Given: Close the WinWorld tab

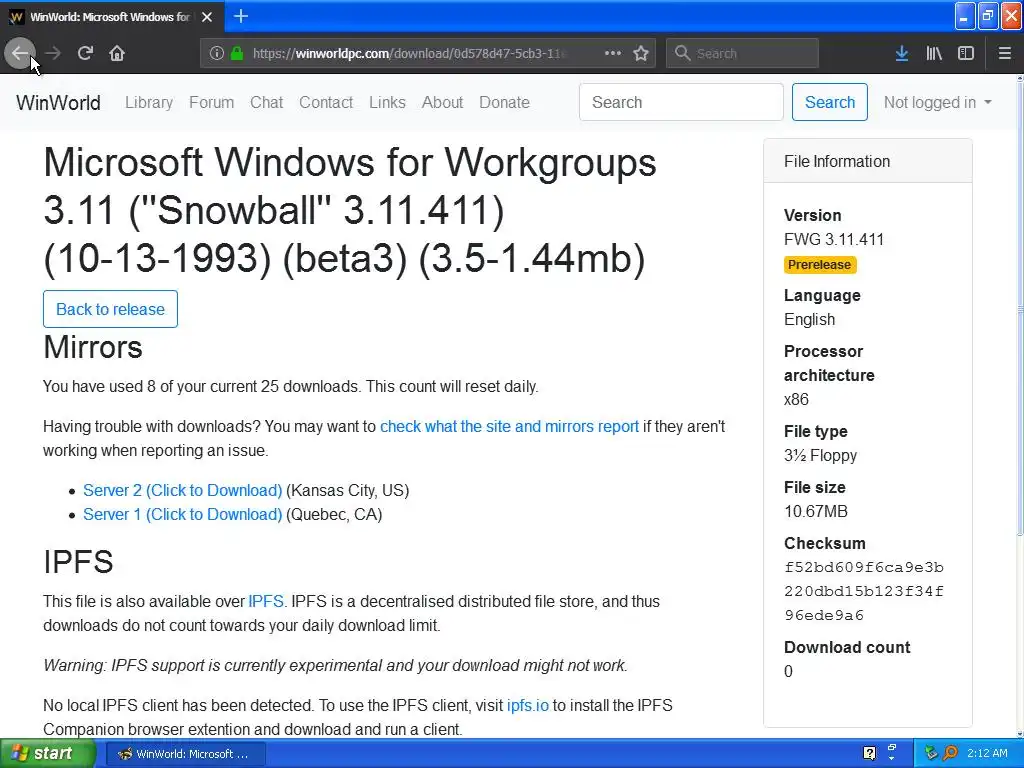Looking at the screenshot, I should pyautogui.click(x=207, y=17).
